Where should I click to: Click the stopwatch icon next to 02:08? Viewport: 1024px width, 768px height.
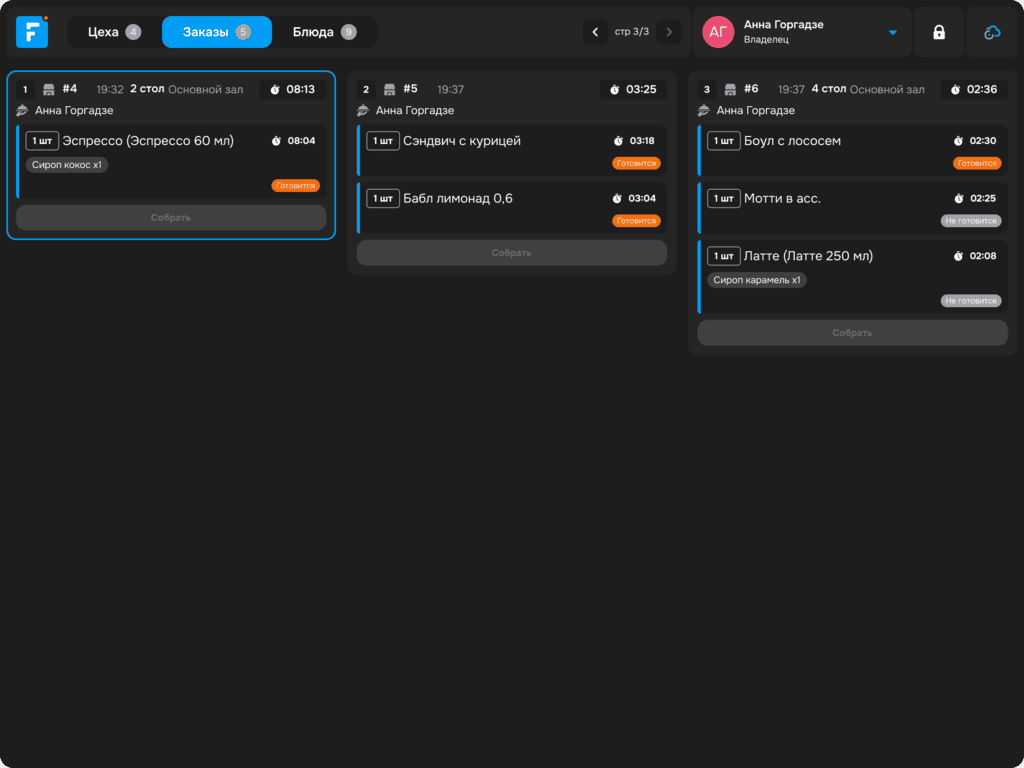[958, 256]
